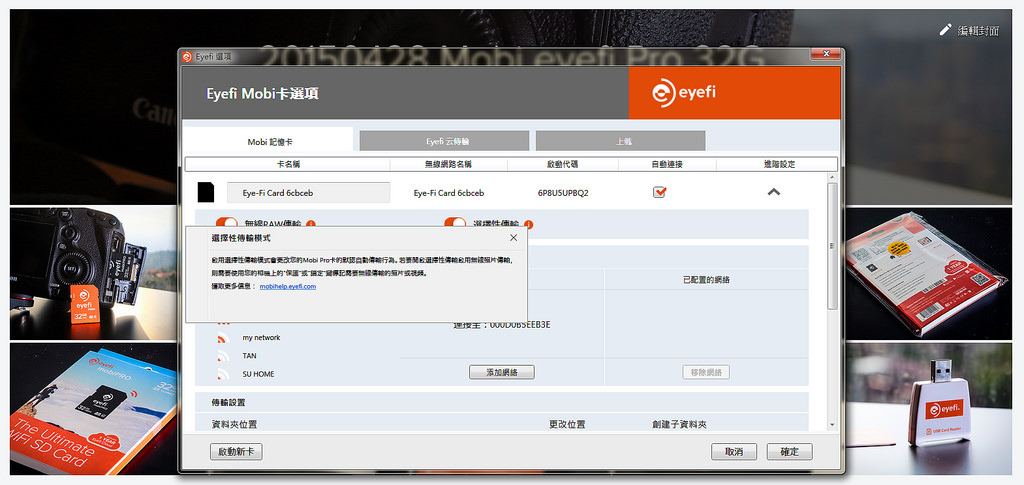The height and width of the screenshot is (485, 1024).
Task: Click the 確定 button
Action: (x=790, y=452)
